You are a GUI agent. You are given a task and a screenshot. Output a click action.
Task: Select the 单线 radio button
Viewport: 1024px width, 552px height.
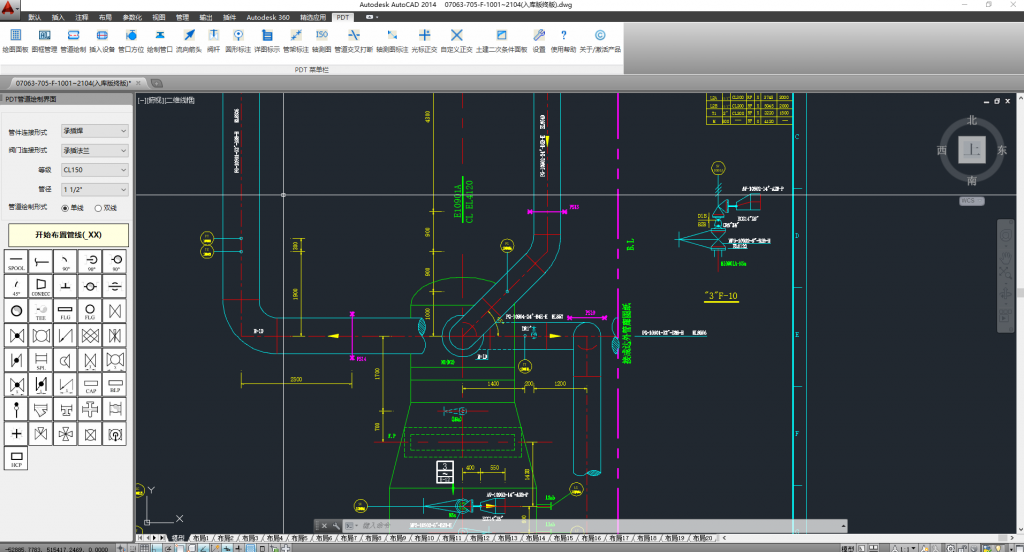click(66, 208)
